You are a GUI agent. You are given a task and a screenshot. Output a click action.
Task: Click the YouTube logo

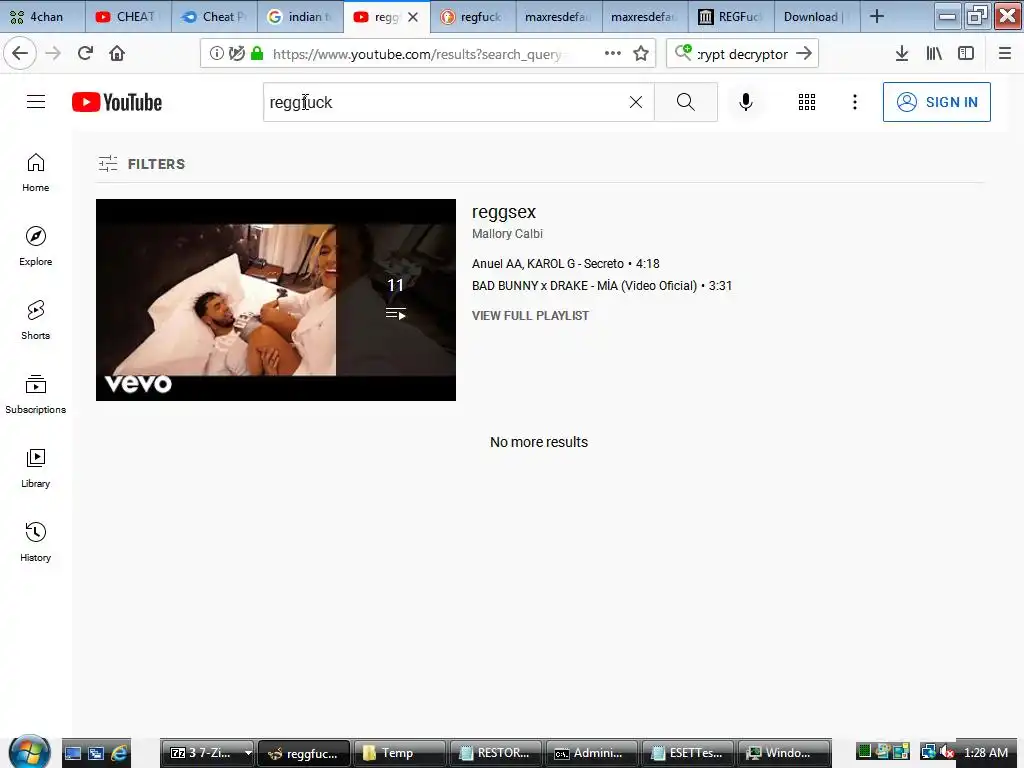(117, 102)
